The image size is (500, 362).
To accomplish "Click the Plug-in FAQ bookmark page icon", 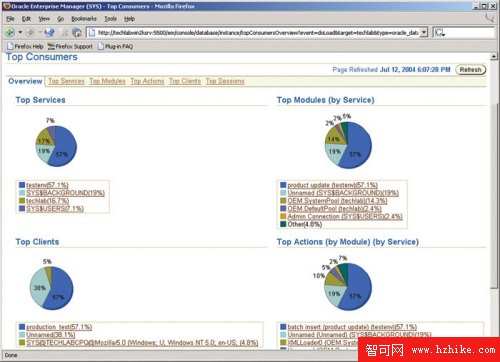I will 101,46.
